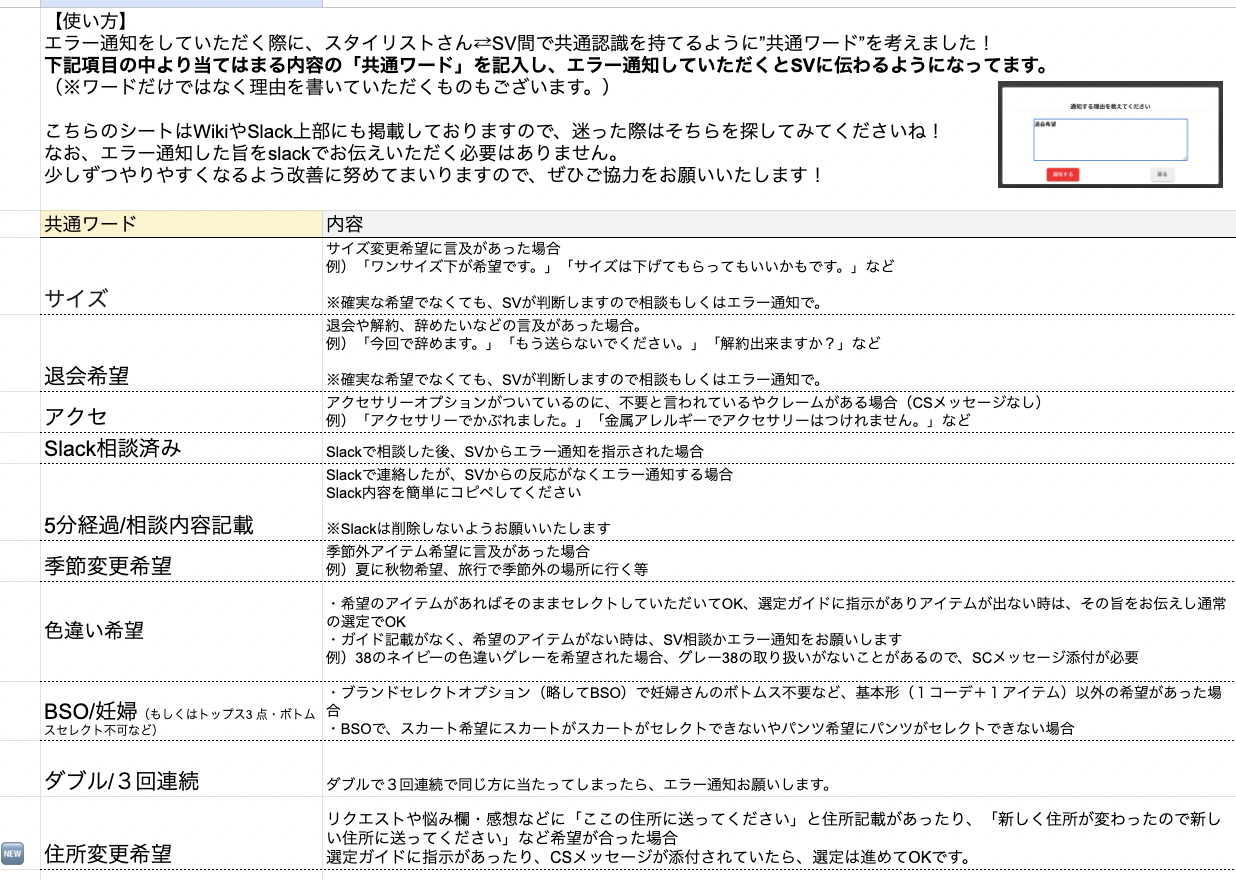
Task: Select the ダブル/３回連続 keyword cell
Action: [180, 780]
